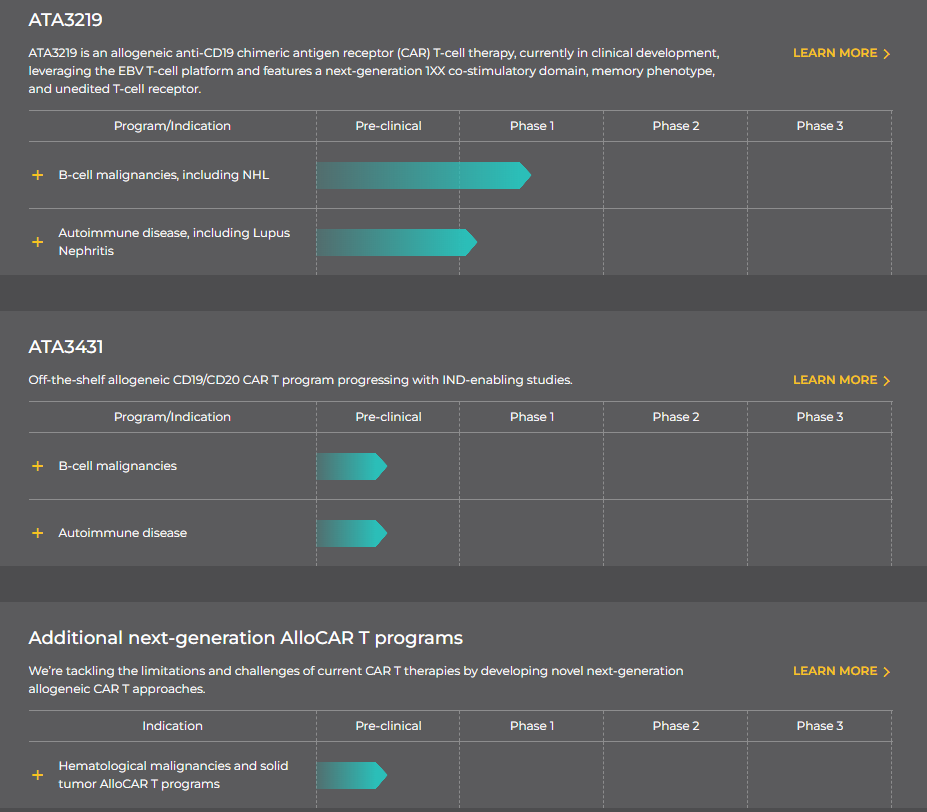Screen dimensions: 927x812
Task: Click Learn More for next-generation AlloCAR T programs
Action: [841, 671]
